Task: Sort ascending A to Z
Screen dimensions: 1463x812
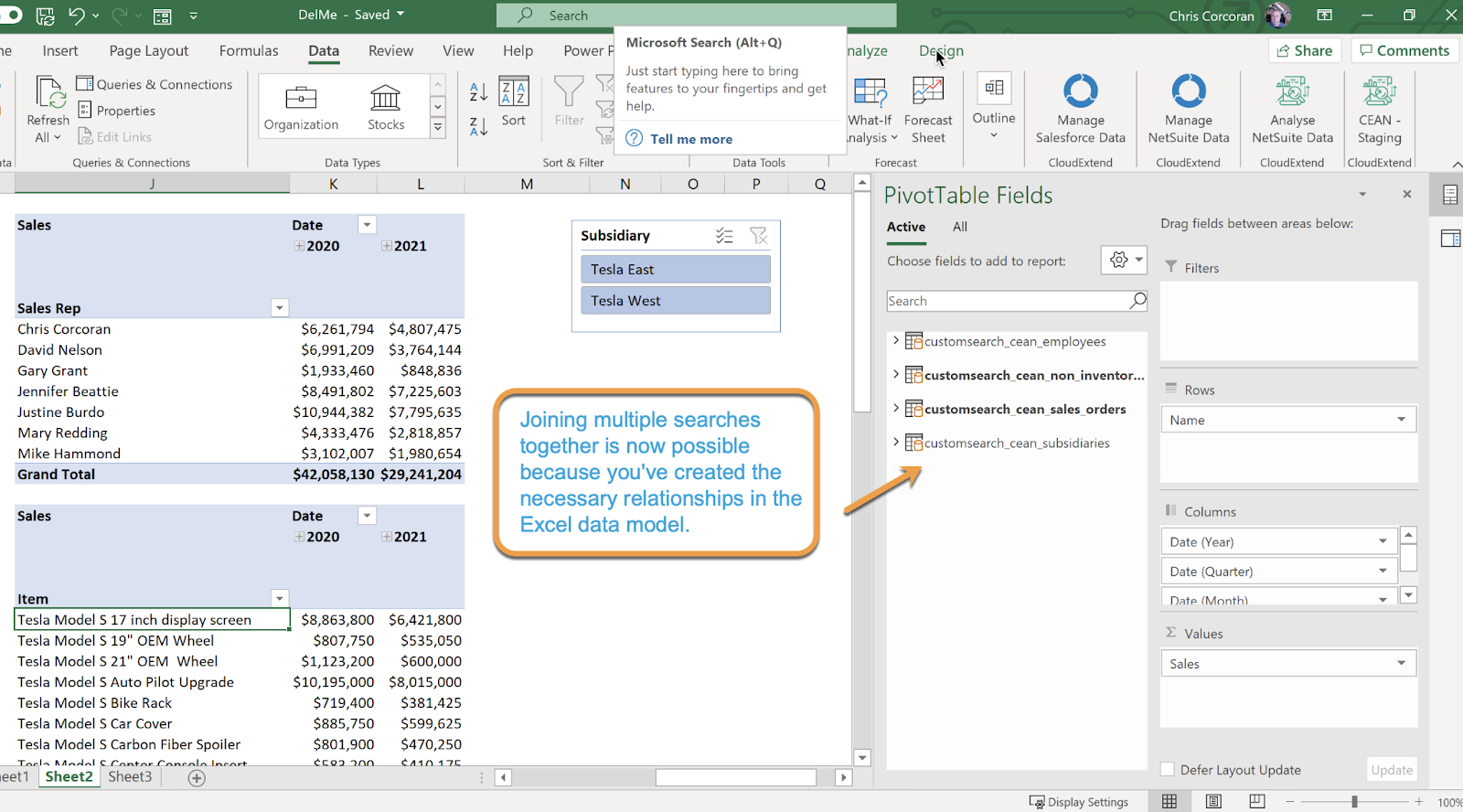Action: point(478,91)
